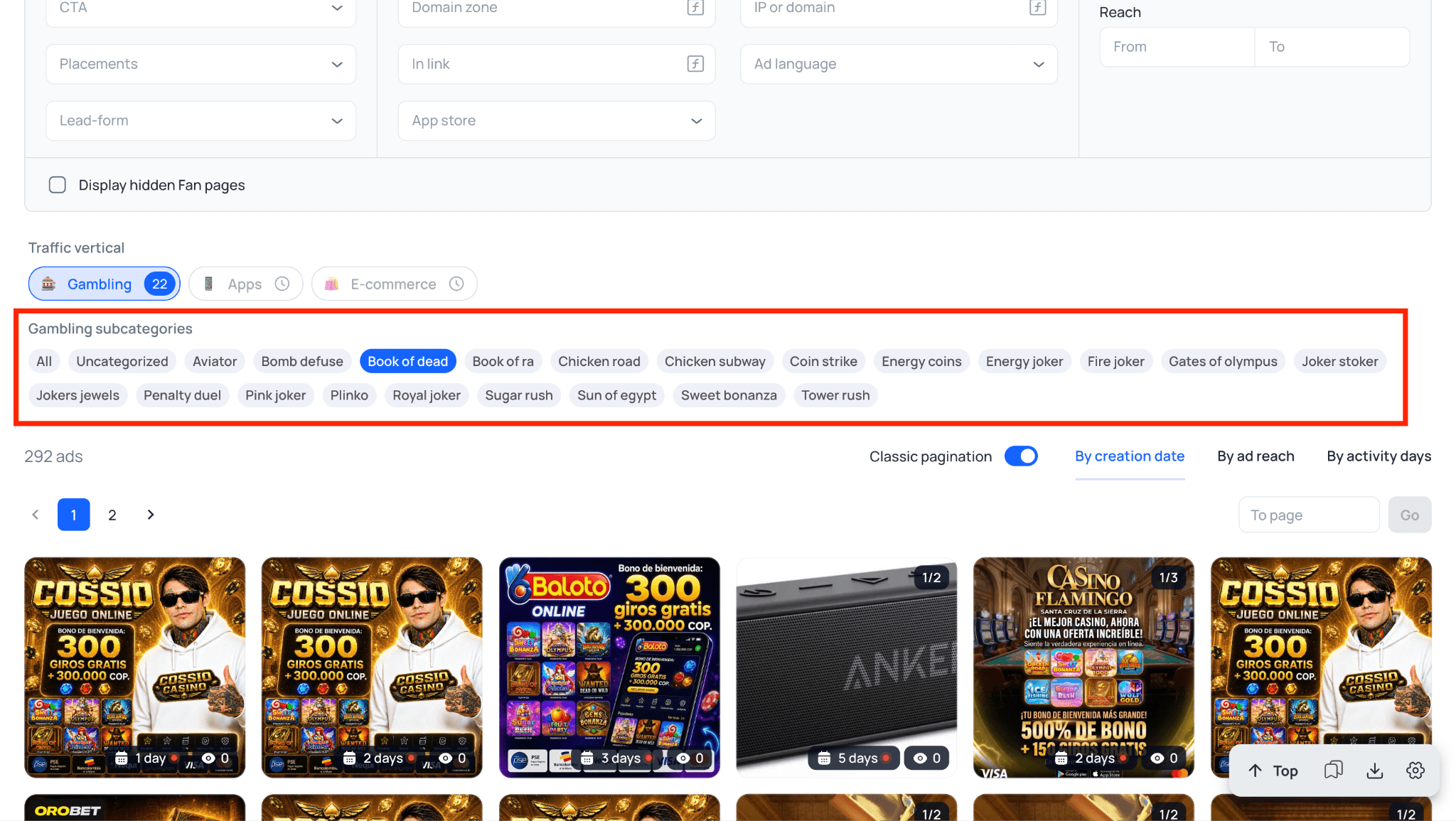Image resolution: width=1456 pixels, height=821 pixels.
Task: Choose the Book of ra subcategory
Action: pyautogui.click(x=503, y=361)
